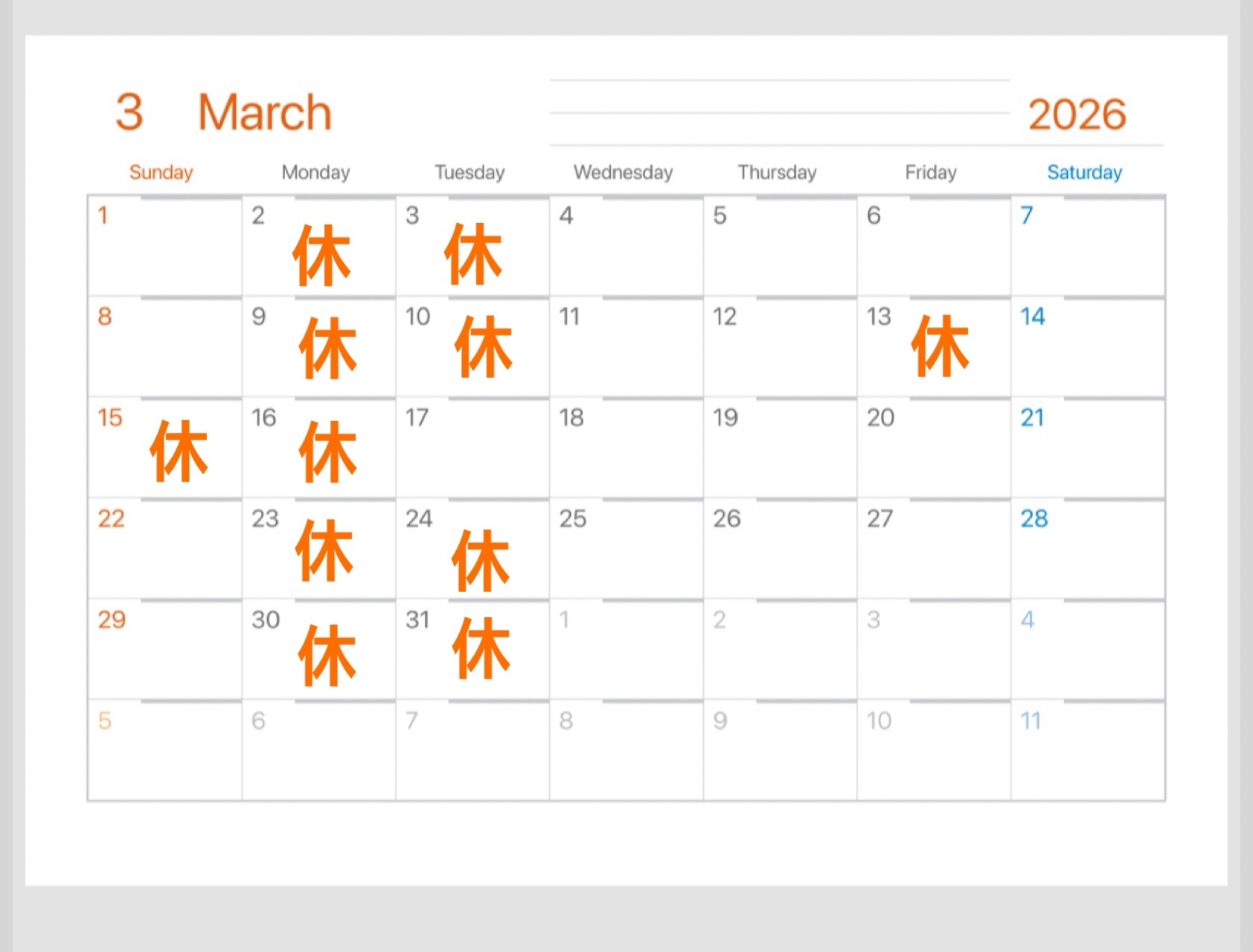
Task: Click the orange March month title
Action: coord(264,113)
